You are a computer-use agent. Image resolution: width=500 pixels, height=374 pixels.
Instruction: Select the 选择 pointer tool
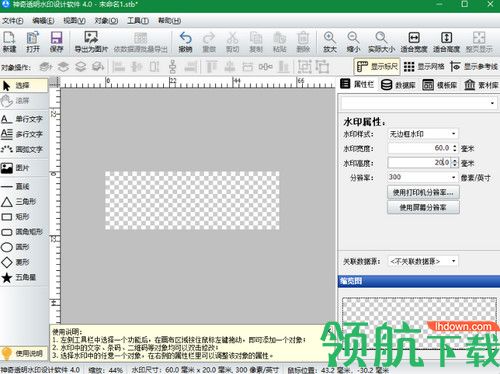pyautogui.click(x=24, y=86)
